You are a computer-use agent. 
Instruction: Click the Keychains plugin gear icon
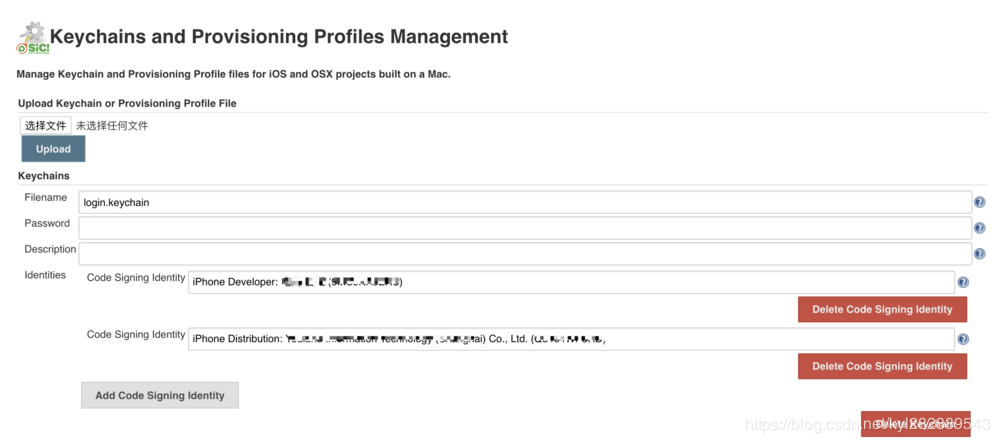(32, 37)
